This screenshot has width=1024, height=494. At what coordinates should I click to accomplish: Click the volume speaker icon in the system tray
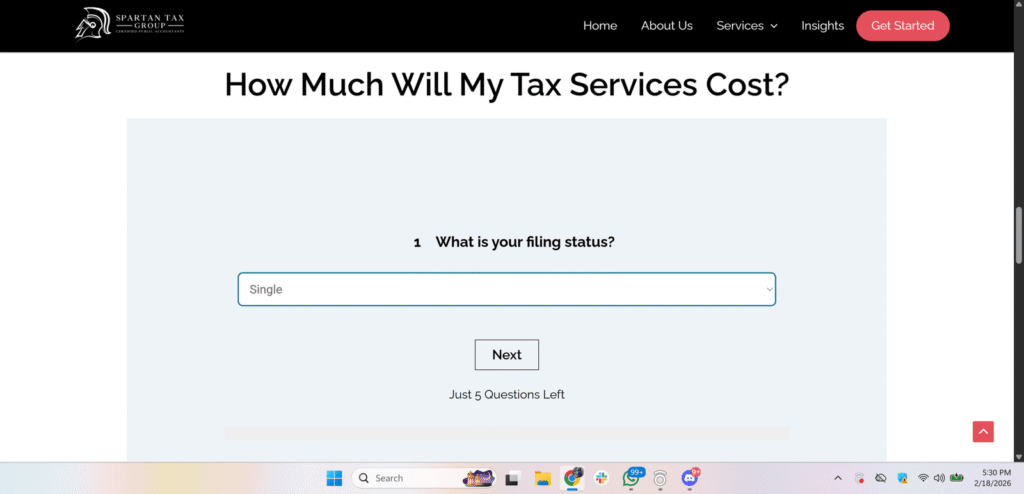point(939,478)
